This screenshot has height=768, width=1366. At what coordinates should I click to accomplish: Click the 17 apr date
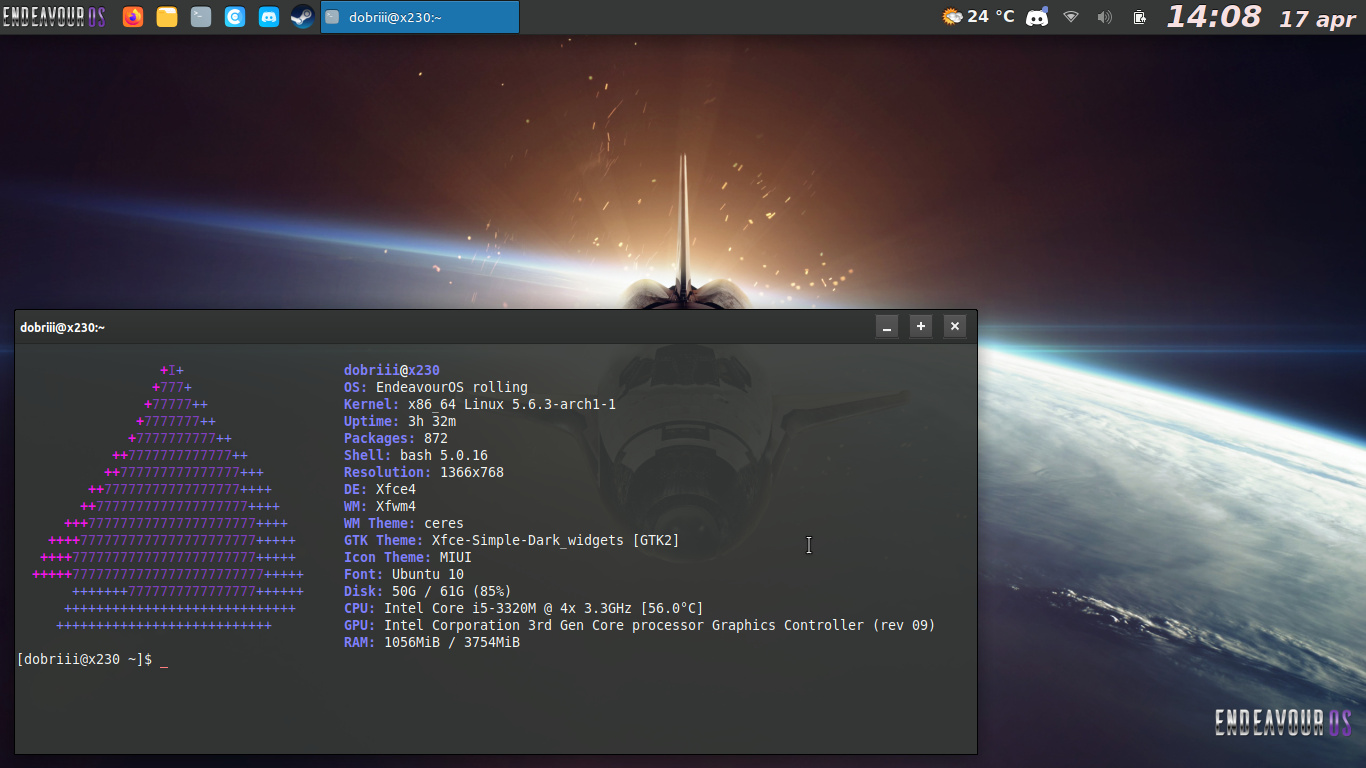1317,19
